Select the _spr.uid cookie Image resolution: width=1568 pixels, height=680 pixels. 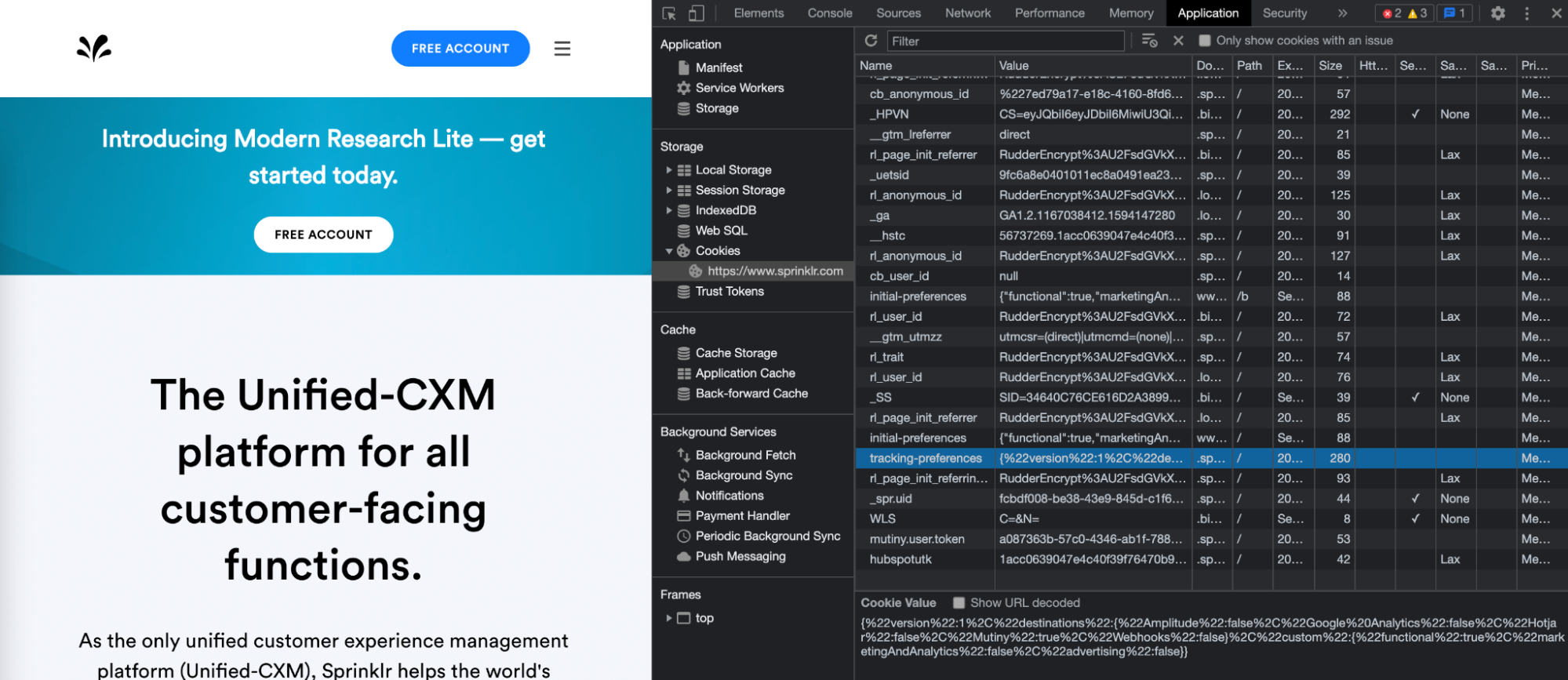point(1211,499)
